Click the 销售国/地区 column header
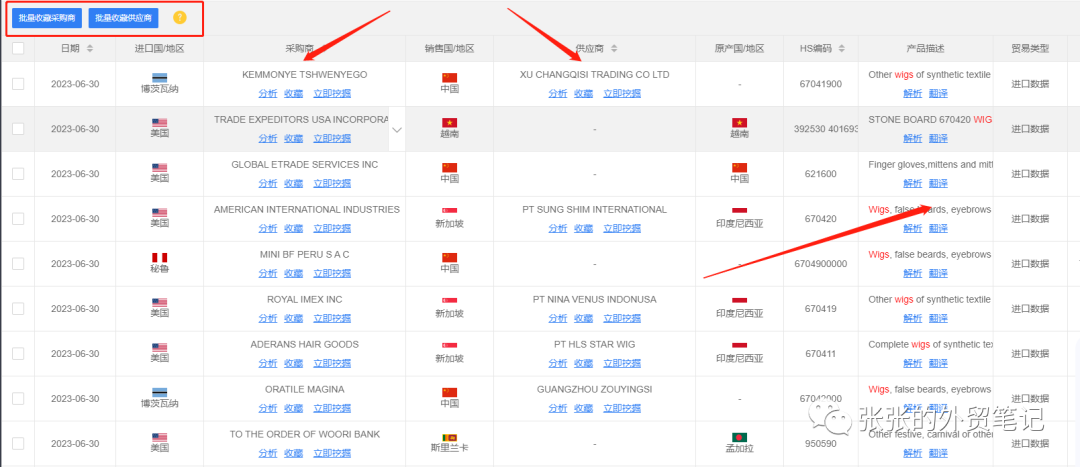 (x=450, y=49)
